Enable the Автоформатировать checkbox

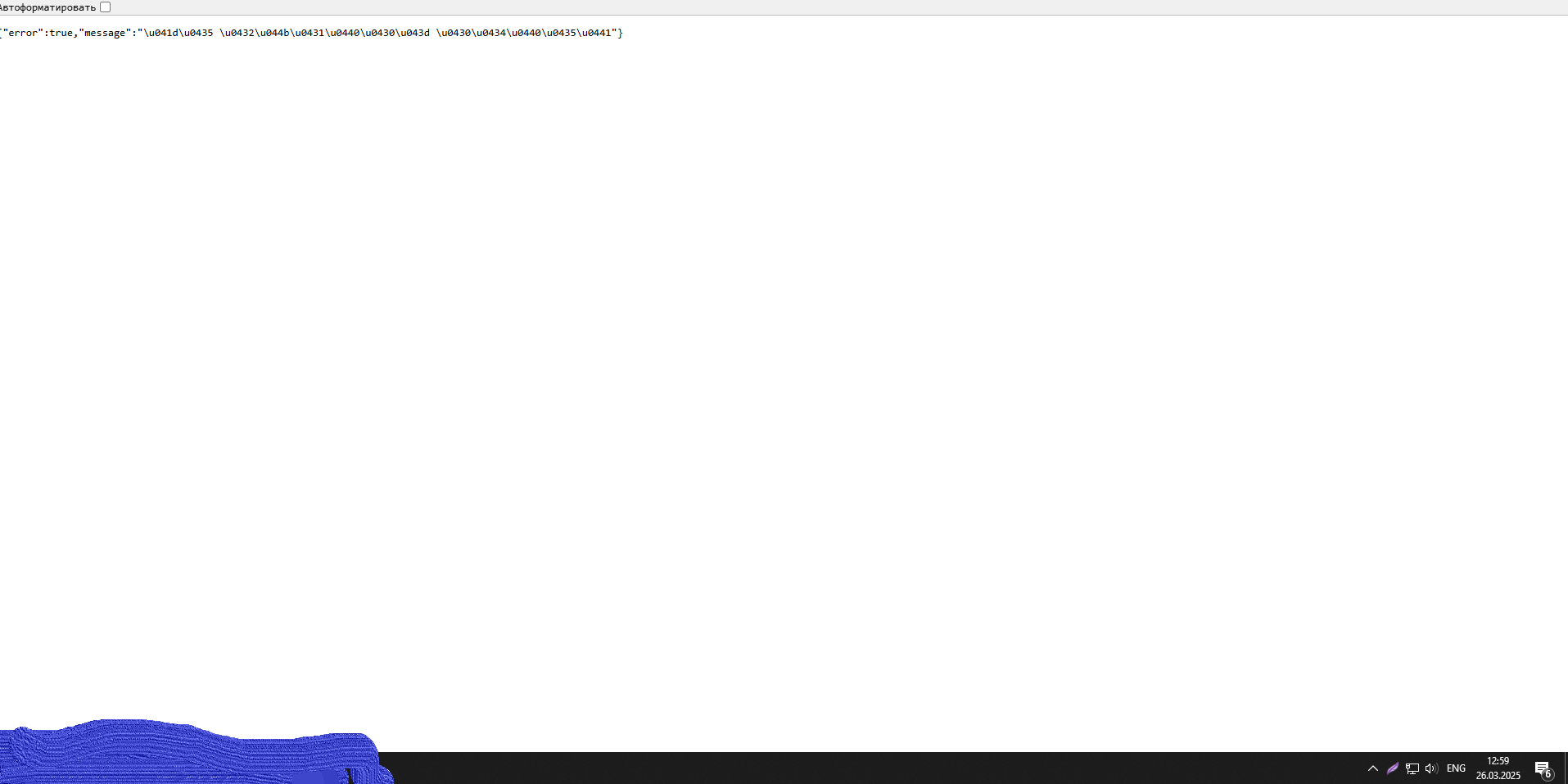point(105,7)
